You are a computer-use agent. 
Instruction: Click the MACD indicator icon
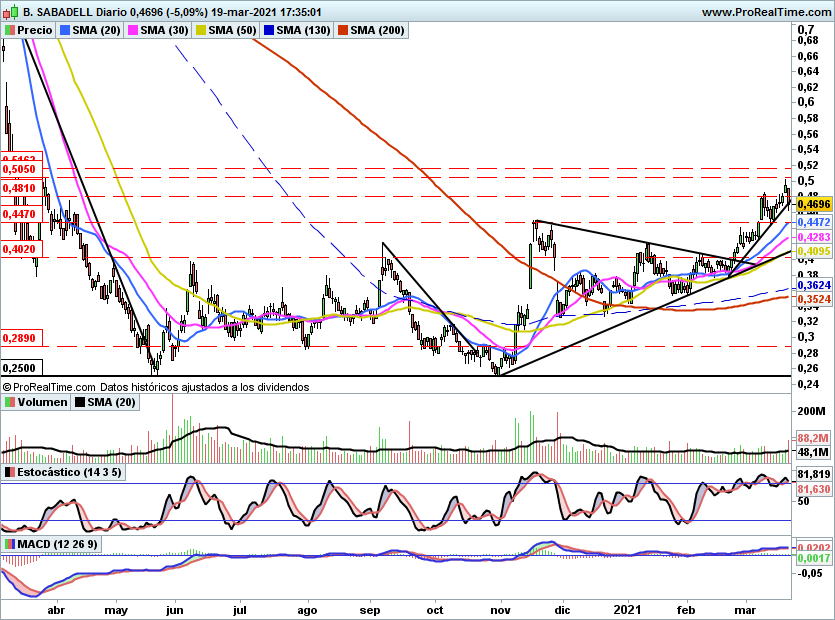9,543
